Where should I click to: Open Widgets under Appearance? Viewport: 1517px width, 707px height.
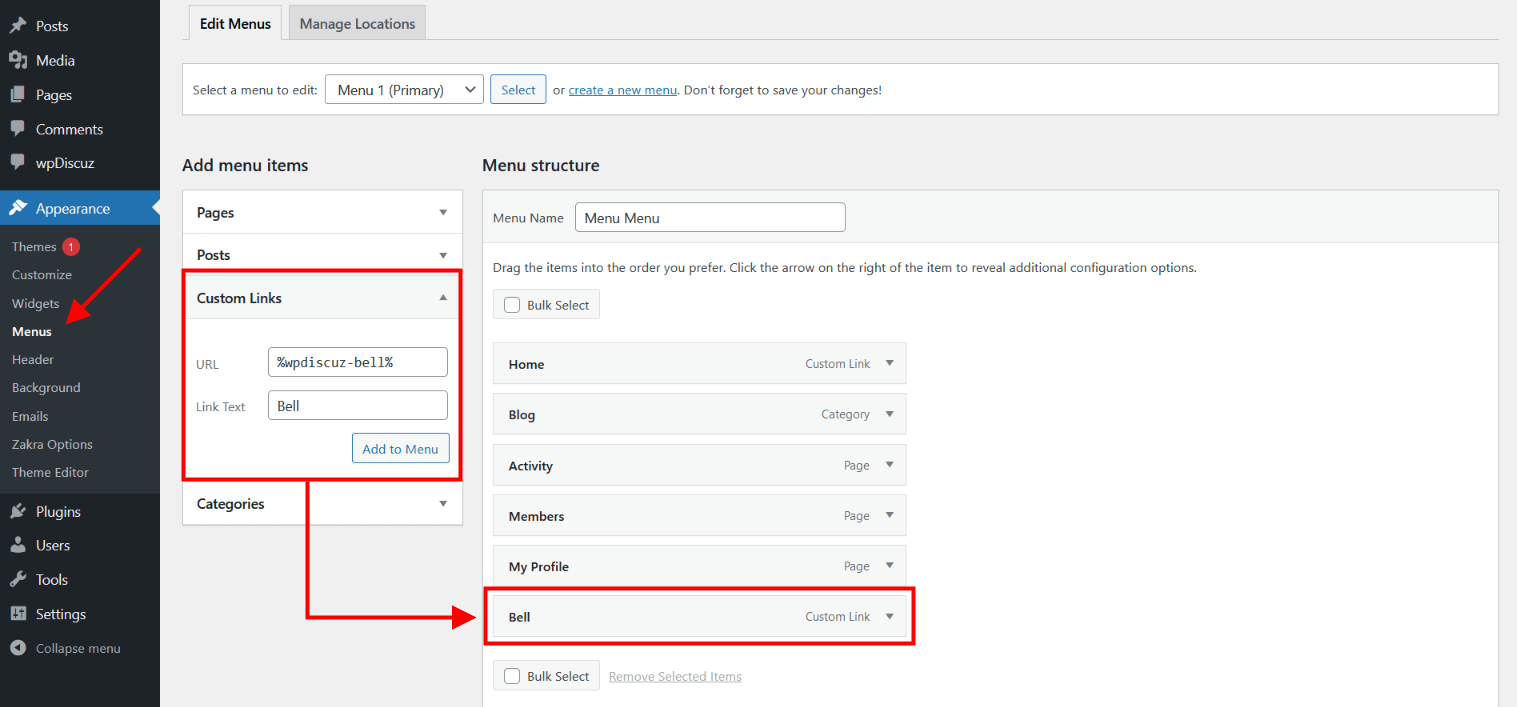pyautogui.click(x=36, y=303)
